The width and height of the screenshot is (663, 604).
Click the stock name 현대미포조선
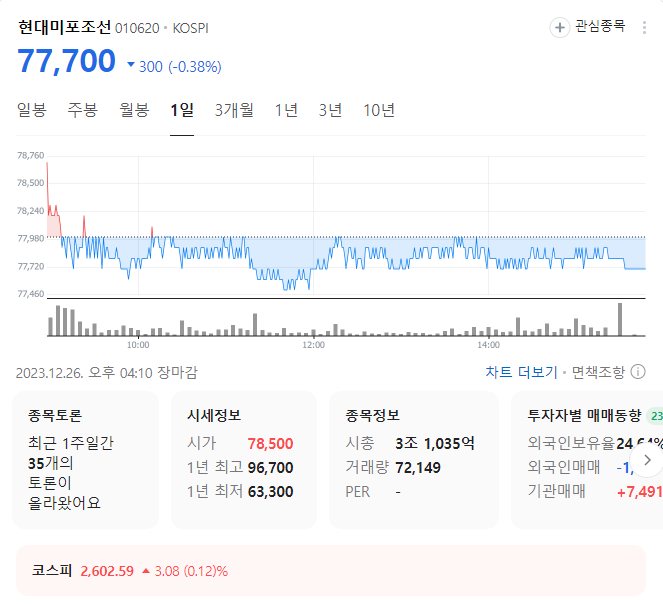[x=64, y=27]
